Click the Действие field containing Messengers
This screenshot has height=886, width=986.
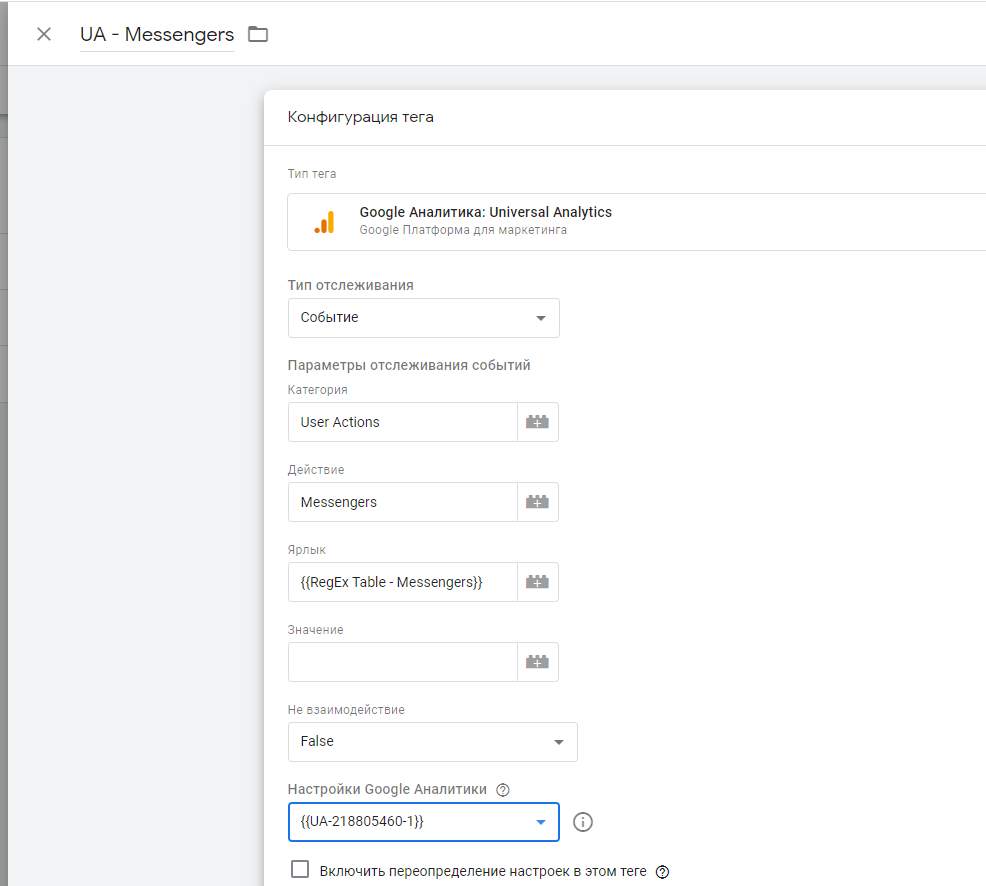point(402,502)
